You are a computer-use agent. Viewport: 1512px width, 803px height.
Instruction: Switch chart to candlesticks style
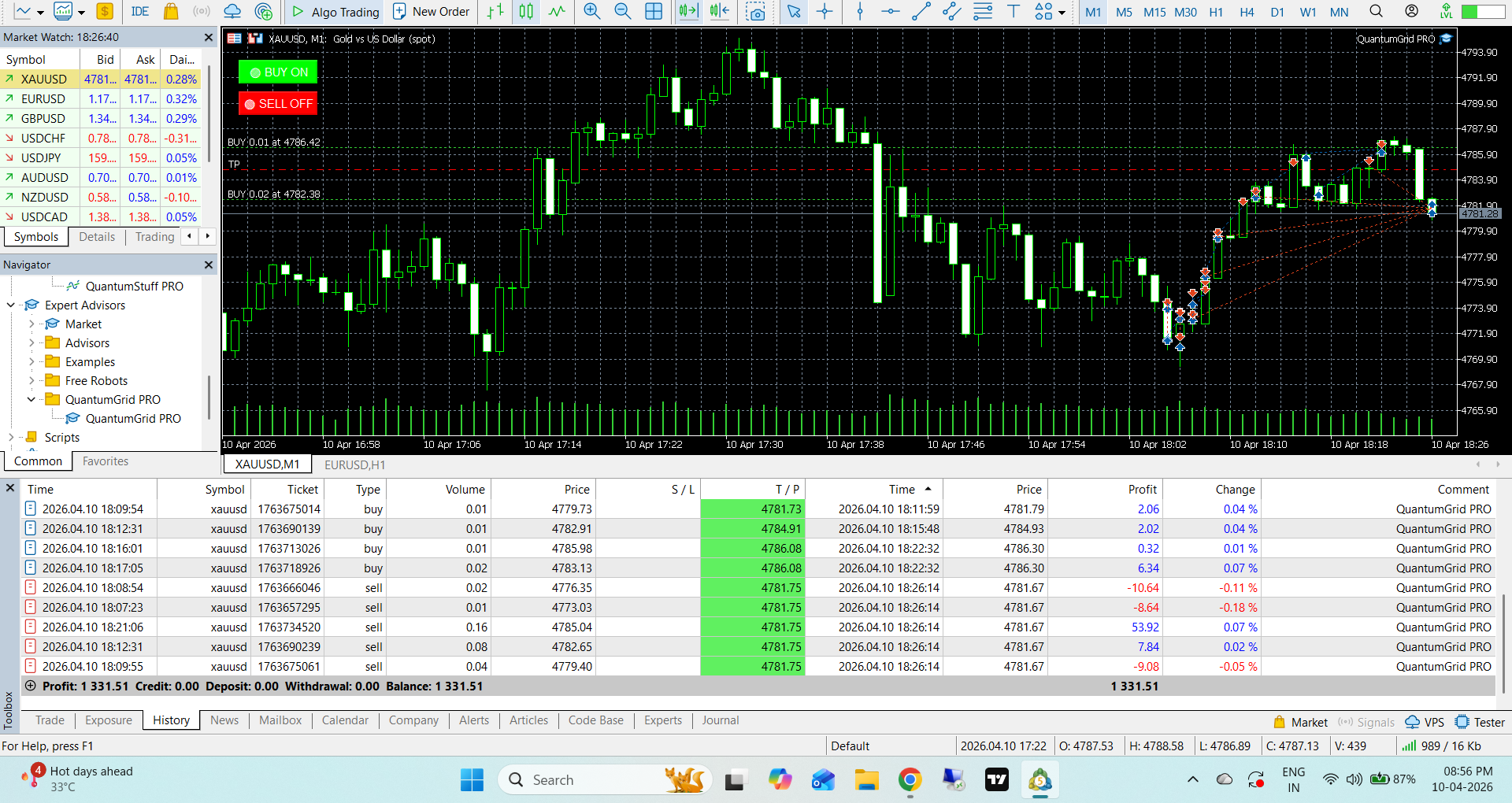[526, 11]
